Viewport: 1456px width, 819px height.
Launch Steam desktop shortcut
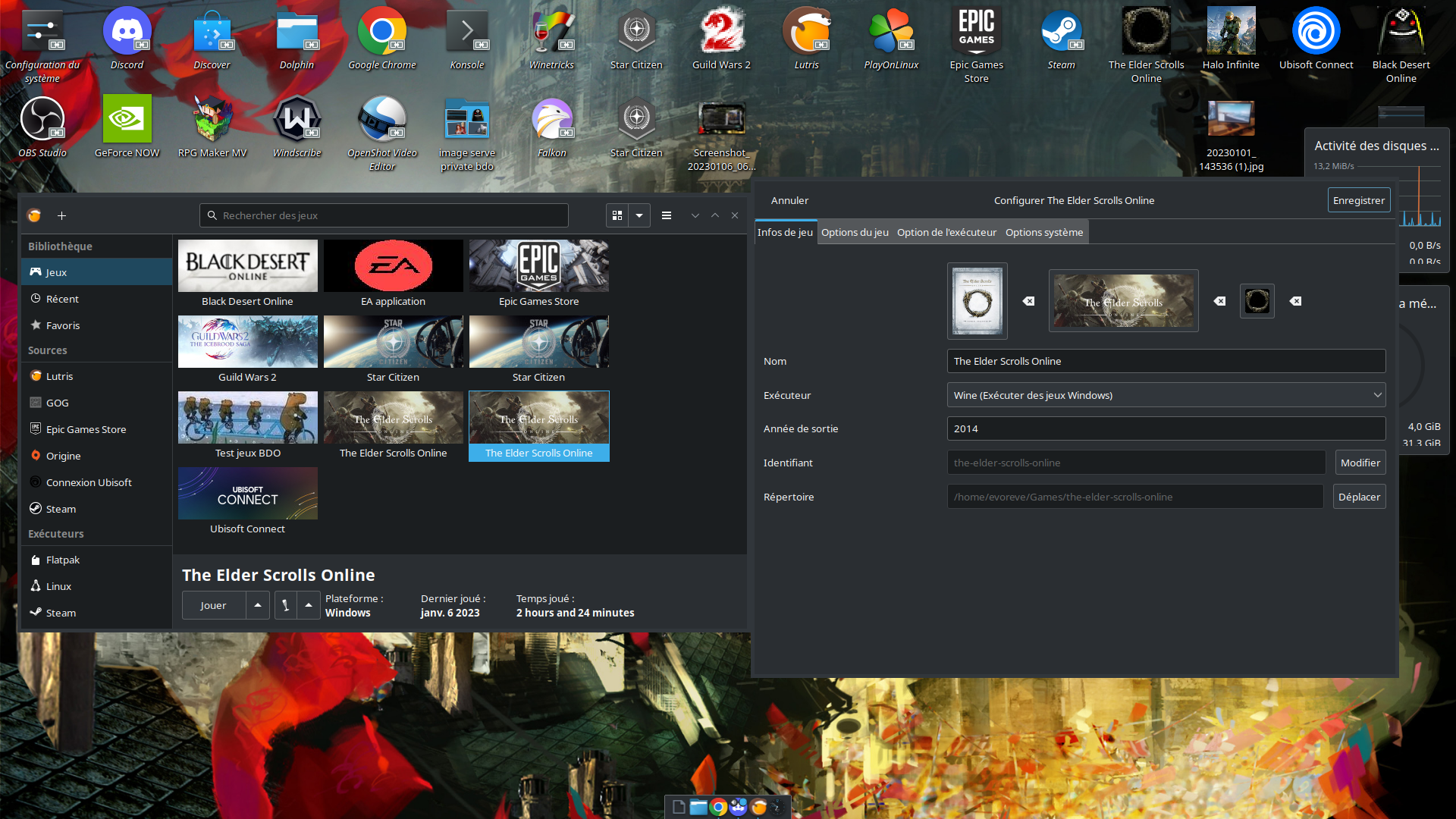pos(1061,38)
